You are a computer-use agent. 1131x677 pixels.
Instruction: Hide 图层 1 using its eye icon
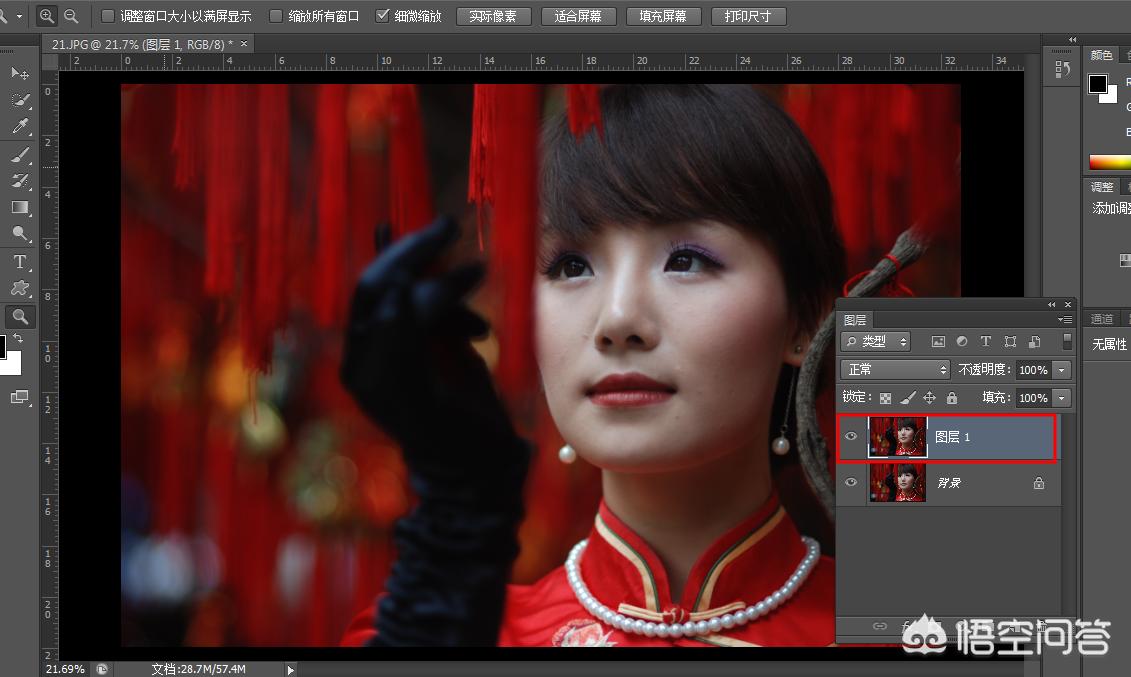tap(851, 437)
